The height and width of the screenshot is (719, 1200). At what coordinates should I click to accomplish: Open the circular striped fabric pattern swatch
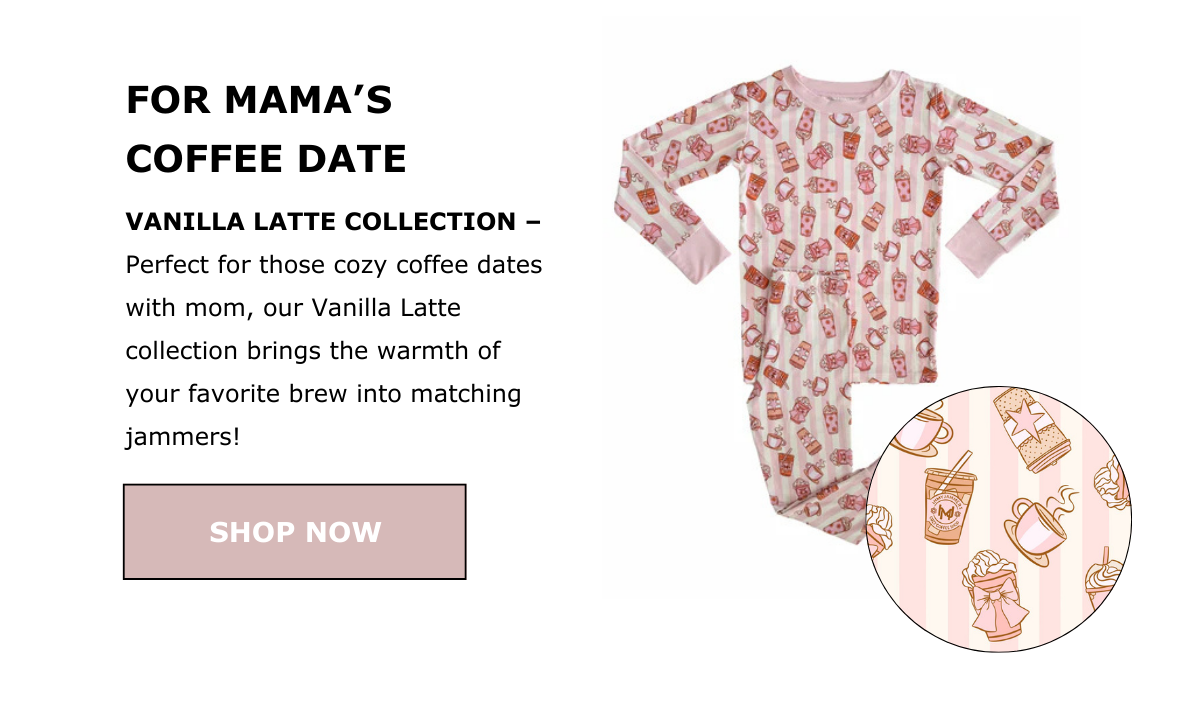tap(999, 520)
